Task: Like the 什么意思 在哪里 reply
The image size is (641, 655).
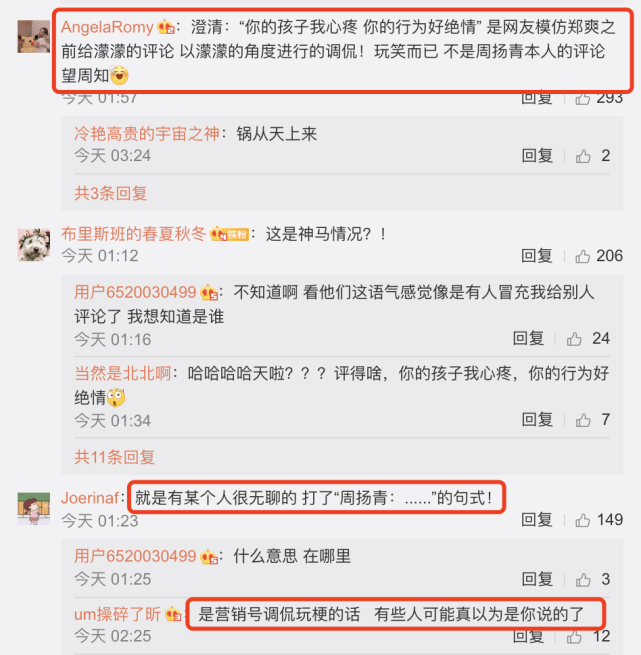Action: pyautogui.click(x=583, y=579)
